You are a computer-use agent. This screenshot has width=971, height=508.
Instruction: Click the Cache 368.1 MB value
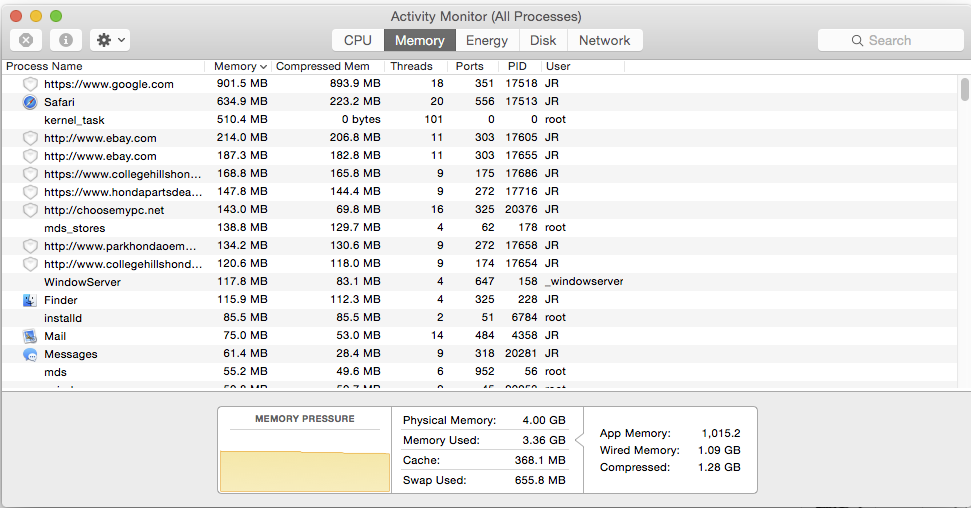(540, 460)
